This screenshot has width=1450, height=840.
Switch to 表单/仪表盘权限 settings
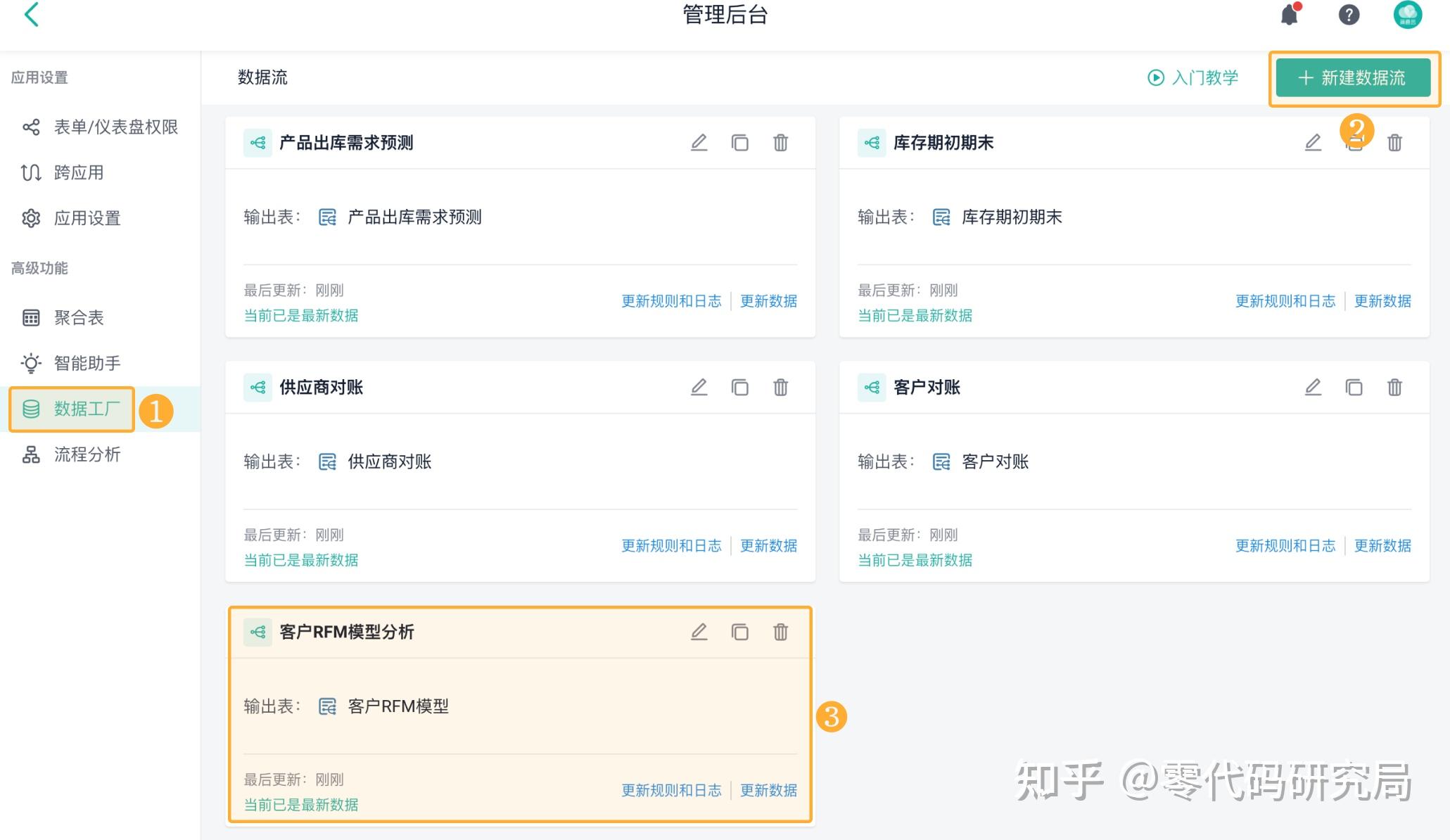click(116, 127)
